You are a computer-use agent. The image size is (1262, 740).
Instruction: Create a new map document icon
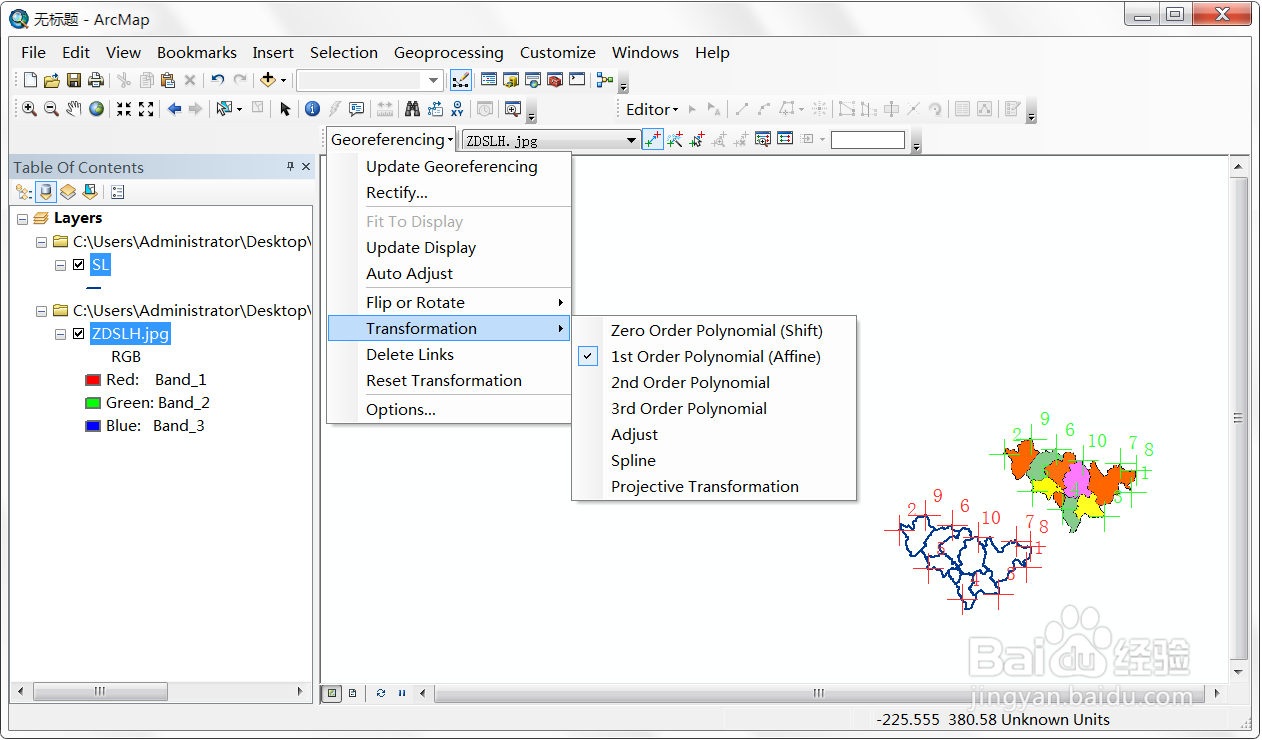30,80
